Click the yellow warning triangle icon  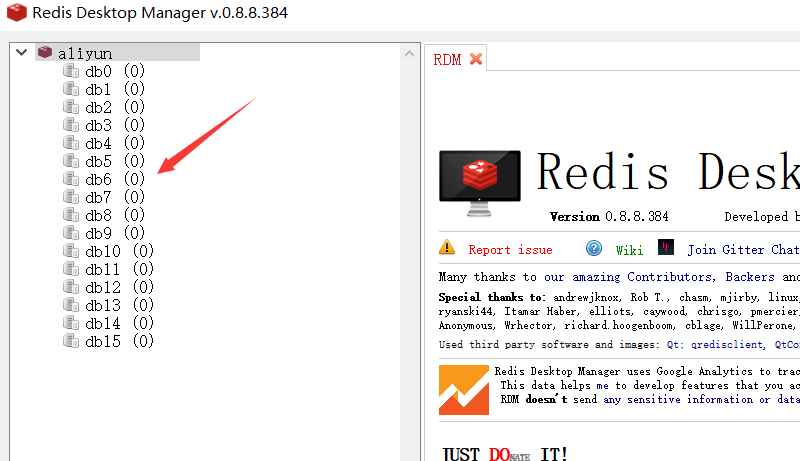(x=447, y=247)
